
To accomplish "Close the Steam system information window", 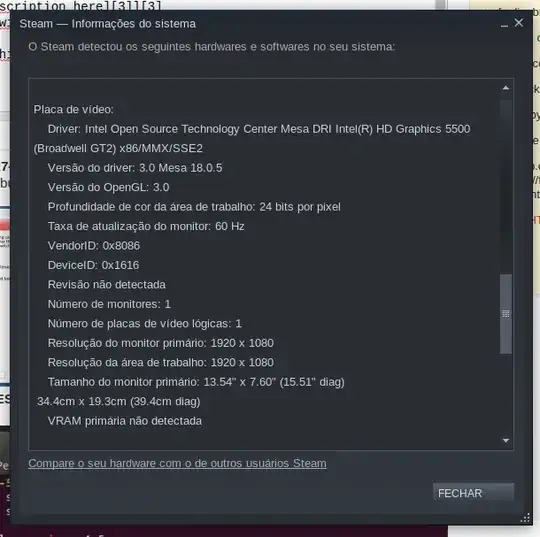I will point(519,23).
